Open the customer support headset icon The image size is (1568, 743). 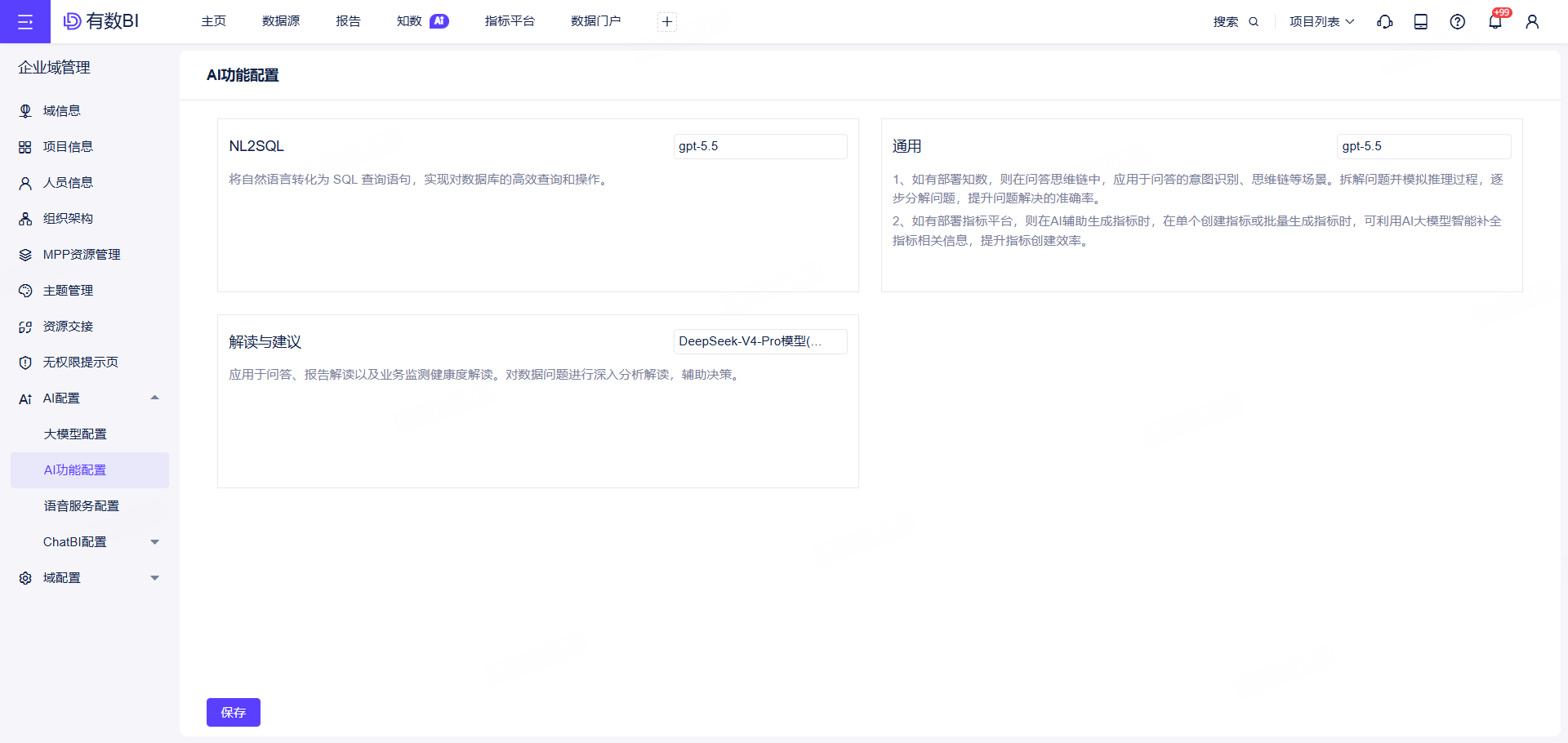click(x=1384, y=22)
